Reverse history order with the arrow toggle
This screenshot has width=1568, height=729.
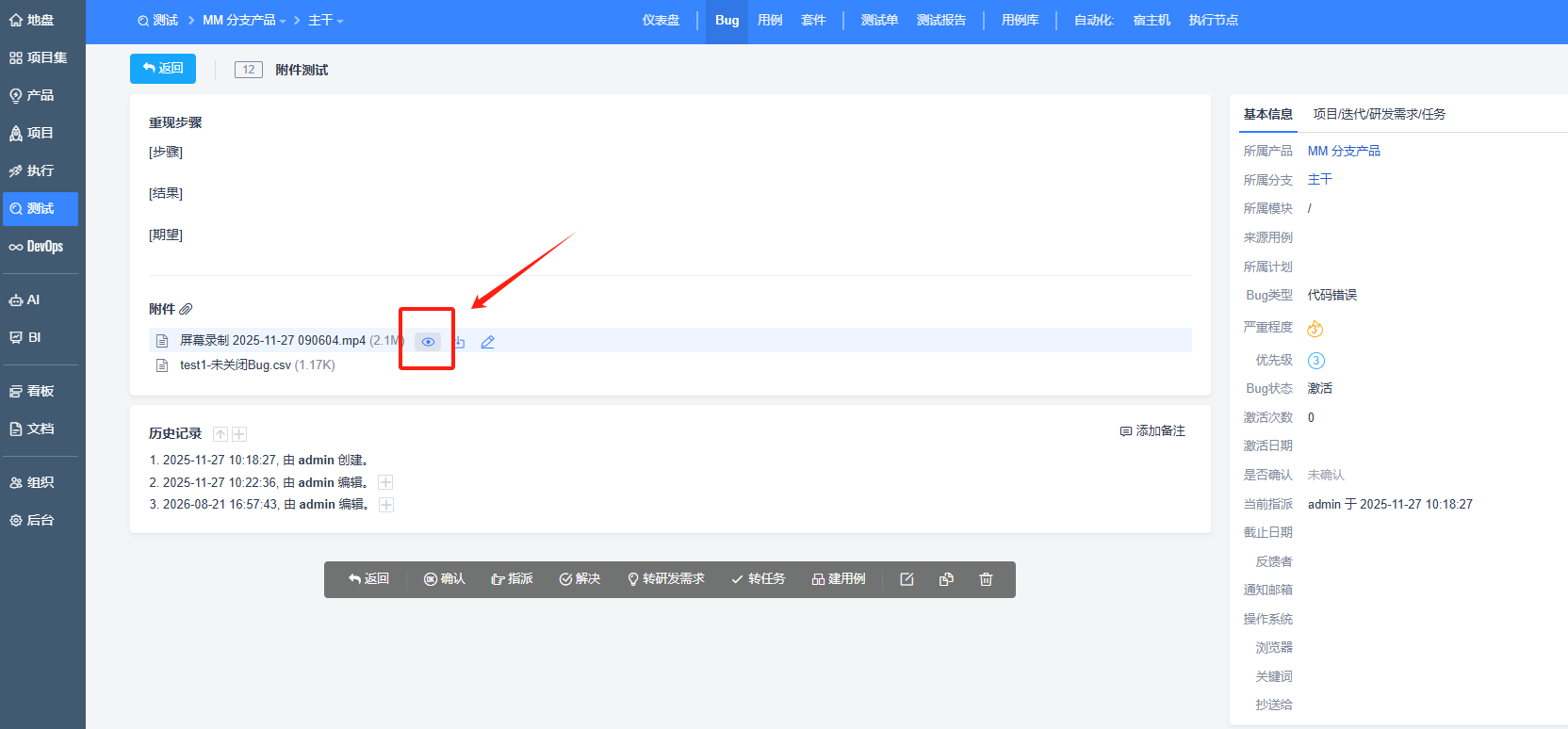[x=220, y=434]
